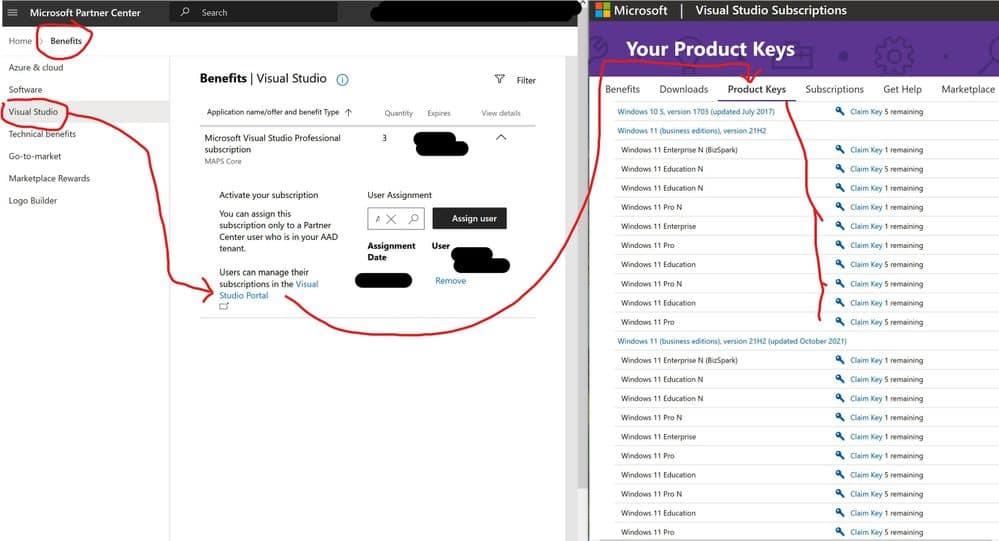The width and height of the screenshot is (999, 541).
Task: Open the Subscriptions tab
Action: pos(835,89)
